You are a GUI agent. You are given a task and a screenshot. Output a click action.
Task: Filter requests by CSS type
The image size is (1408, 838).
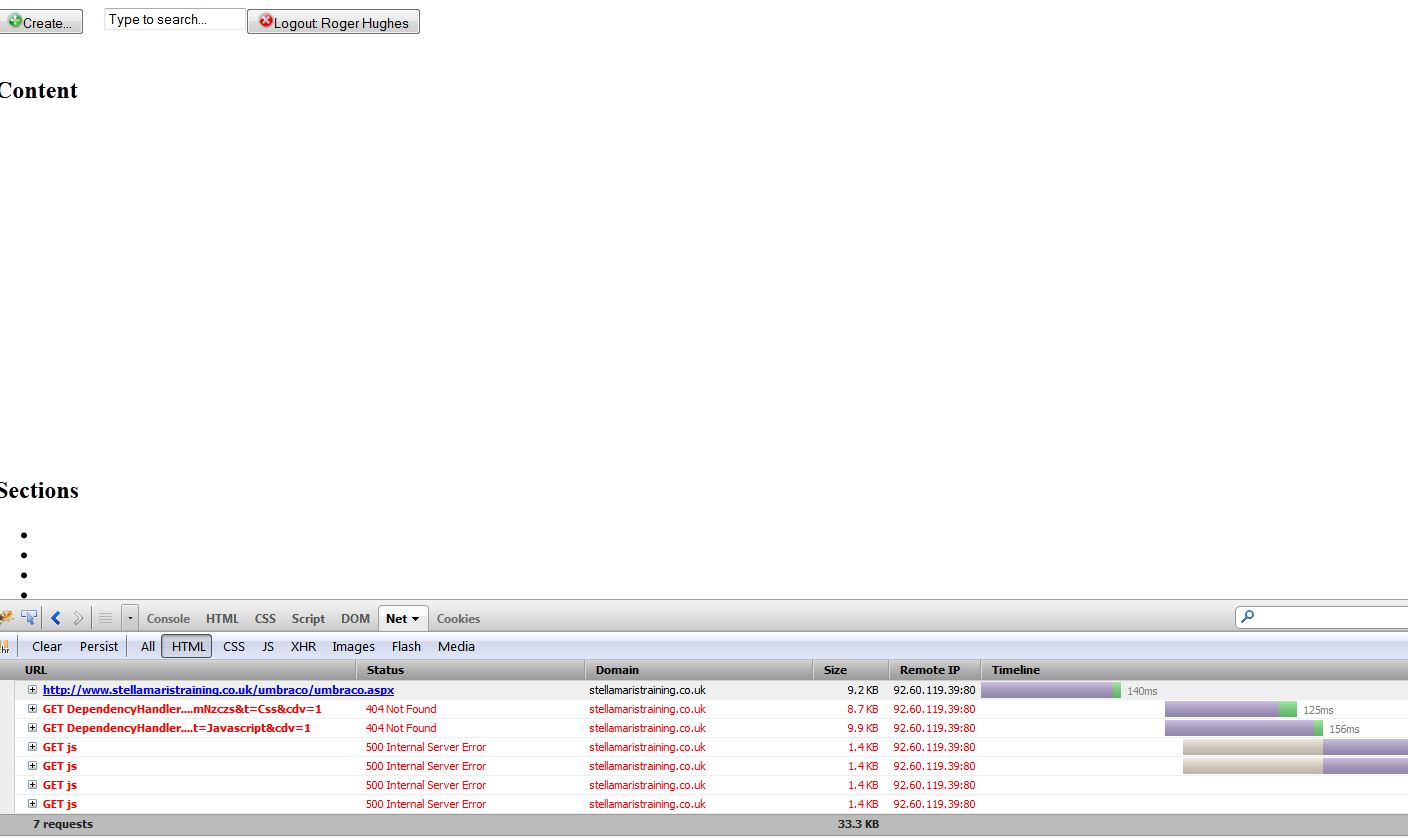pos(234,646)
